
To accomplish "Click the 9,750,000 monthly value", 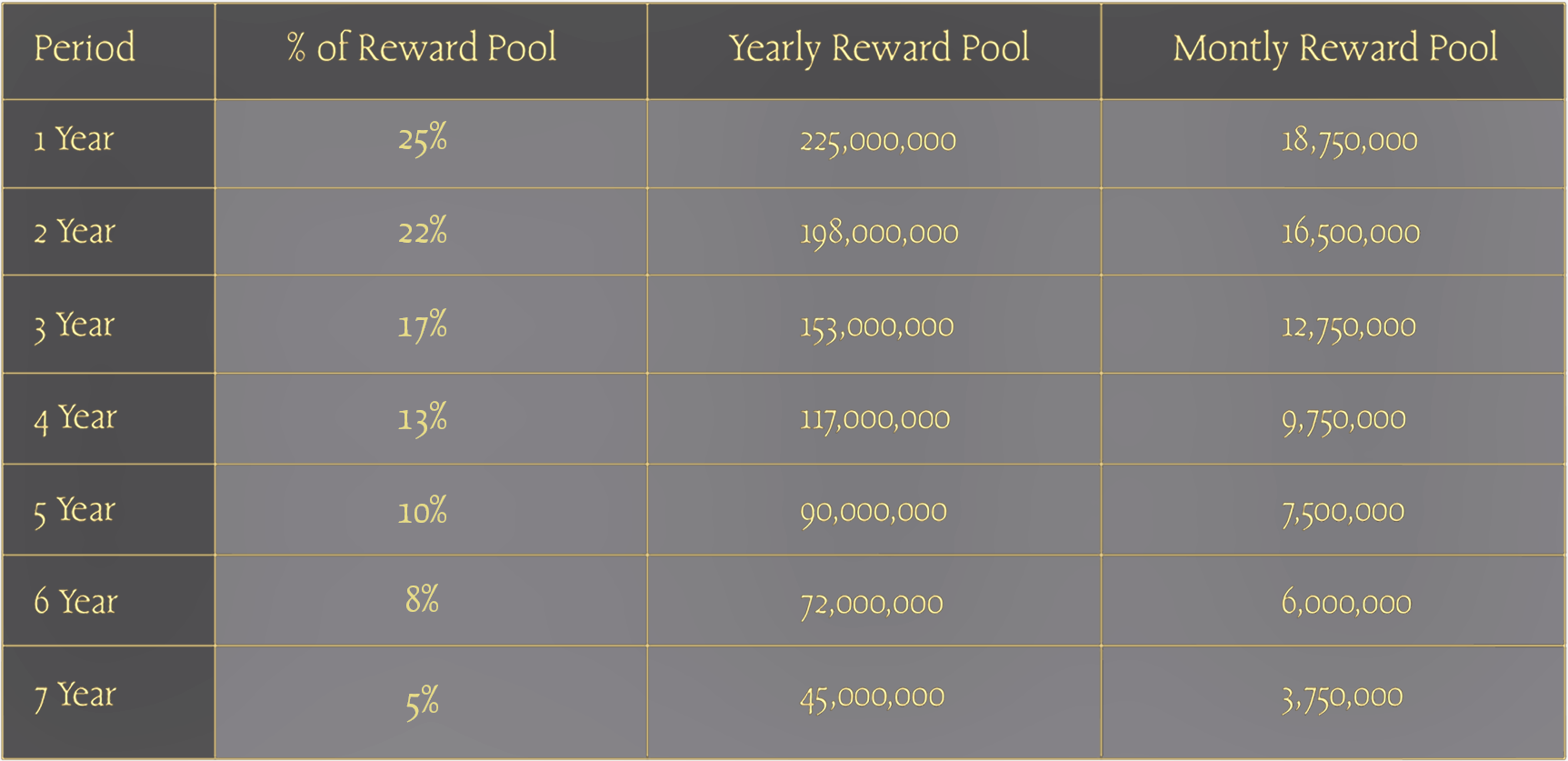I will tap(1343, 420).
